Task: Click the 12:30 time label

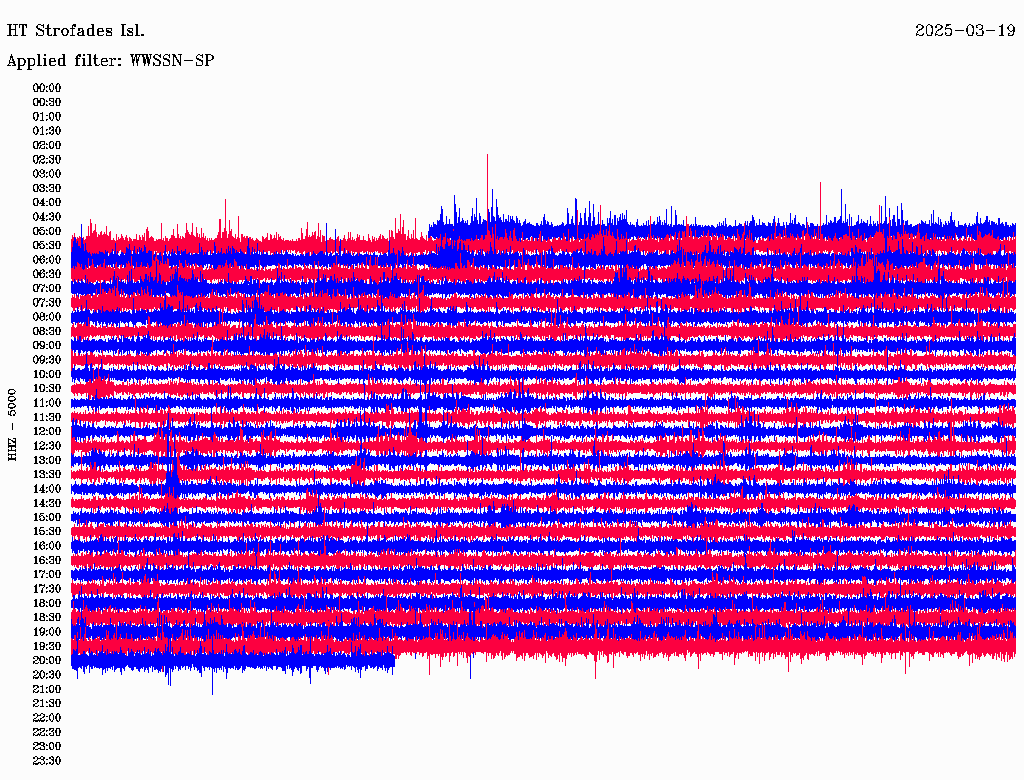Action: 47,446
